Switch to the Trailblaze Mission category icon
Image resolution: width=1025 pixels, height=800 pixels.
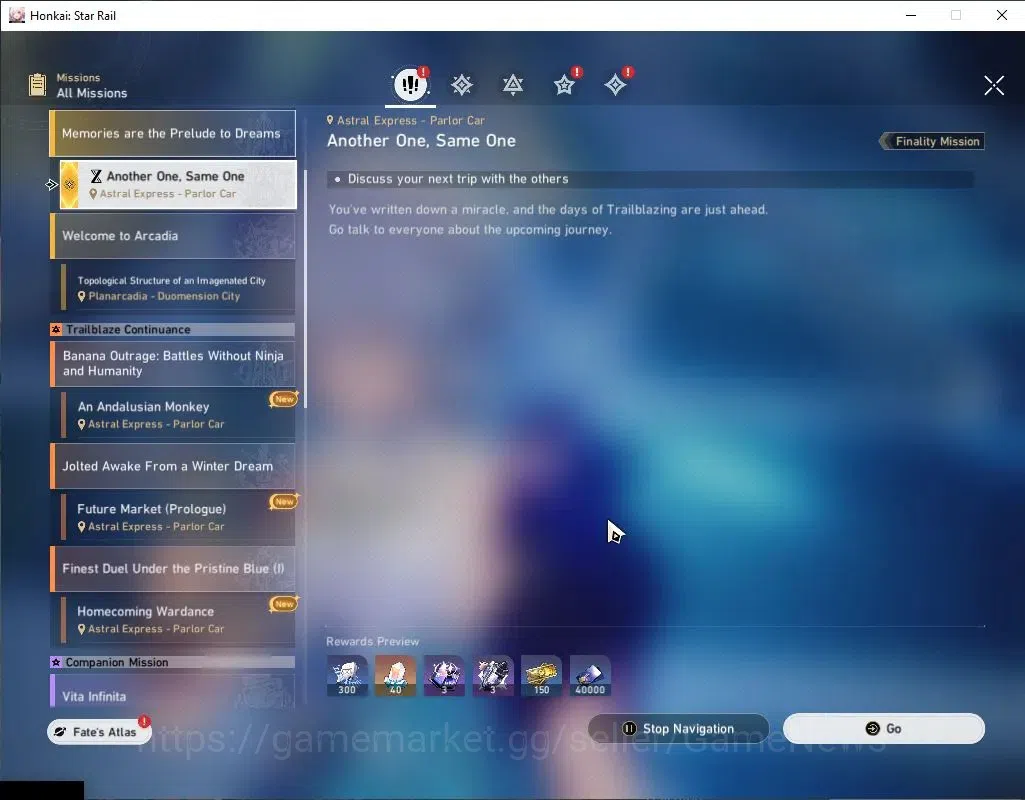(x=462, y=85)
